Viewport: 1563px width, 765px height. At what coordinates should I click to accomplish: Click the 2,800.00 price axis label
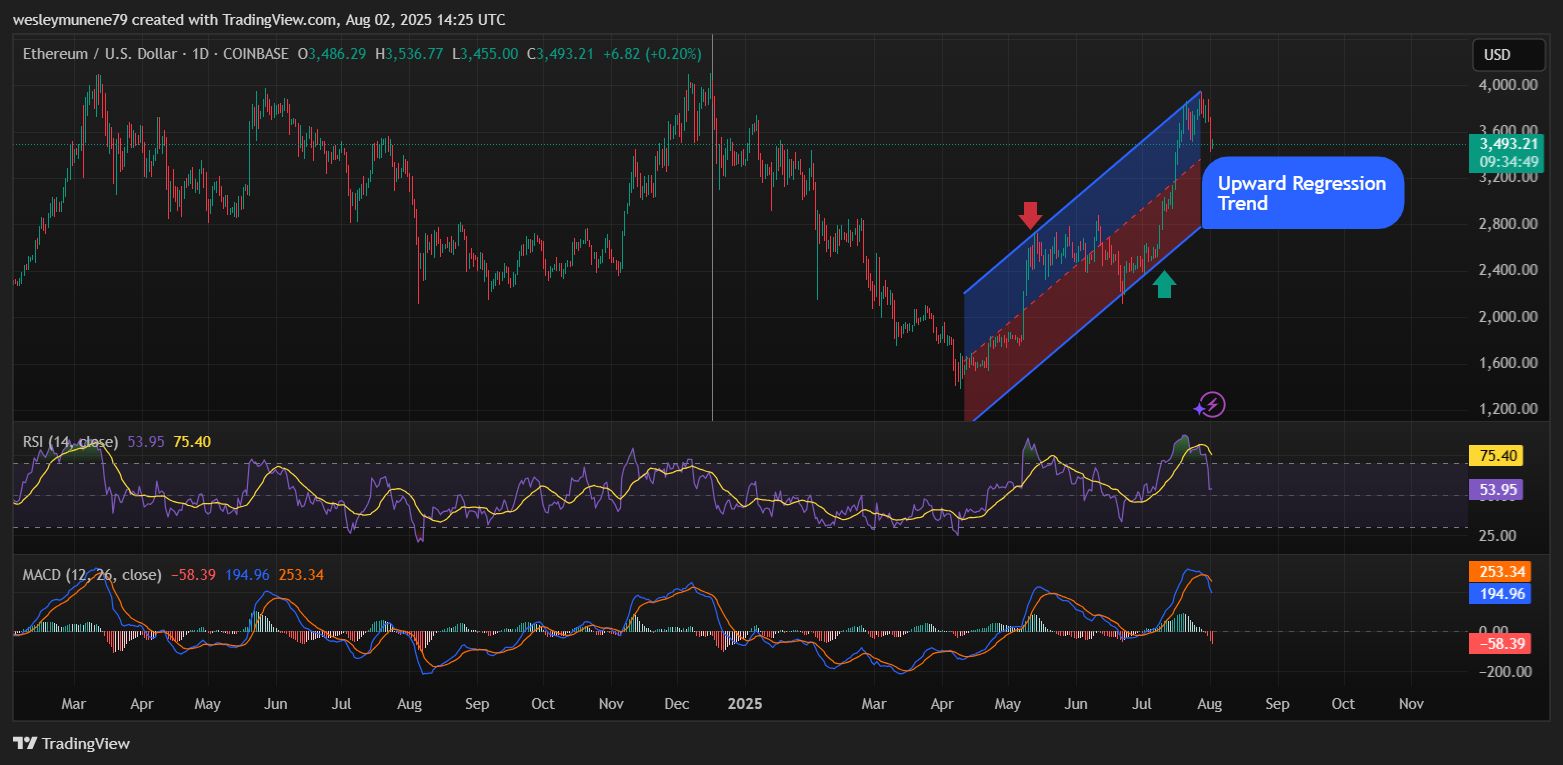point(1509,224)
